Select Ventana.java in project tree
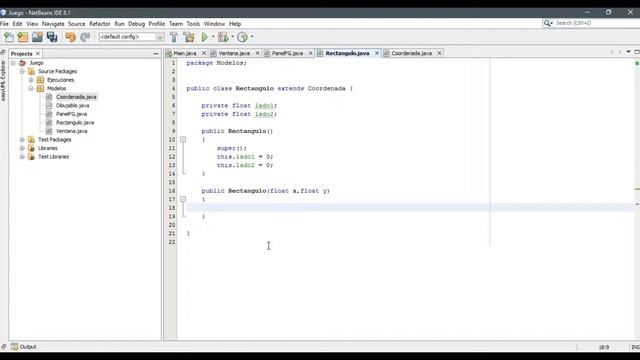This screenshot has height=360, width=640. tap(71, 131)
